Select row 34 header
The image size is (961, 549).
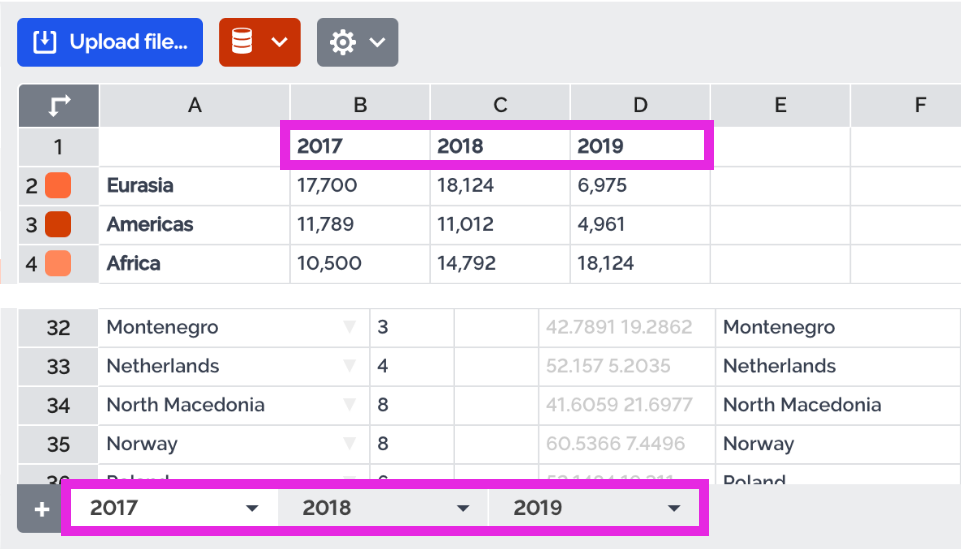point(58,405)
